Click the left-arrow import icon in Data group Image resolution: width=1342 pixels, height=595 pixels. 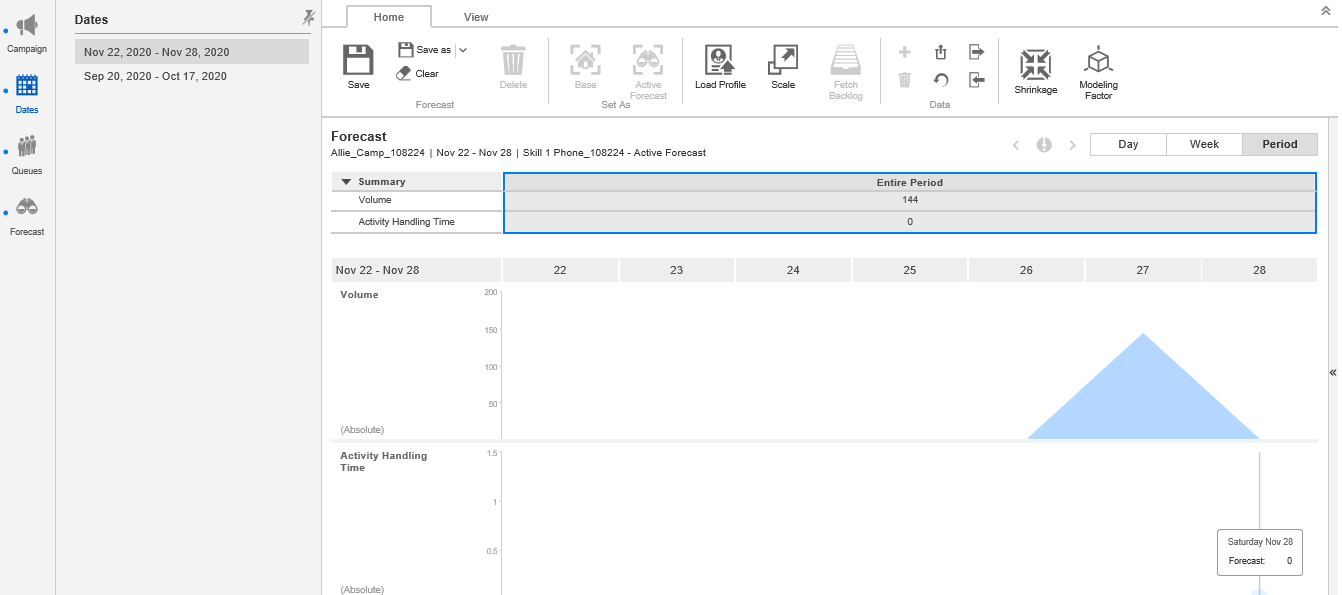977,80
